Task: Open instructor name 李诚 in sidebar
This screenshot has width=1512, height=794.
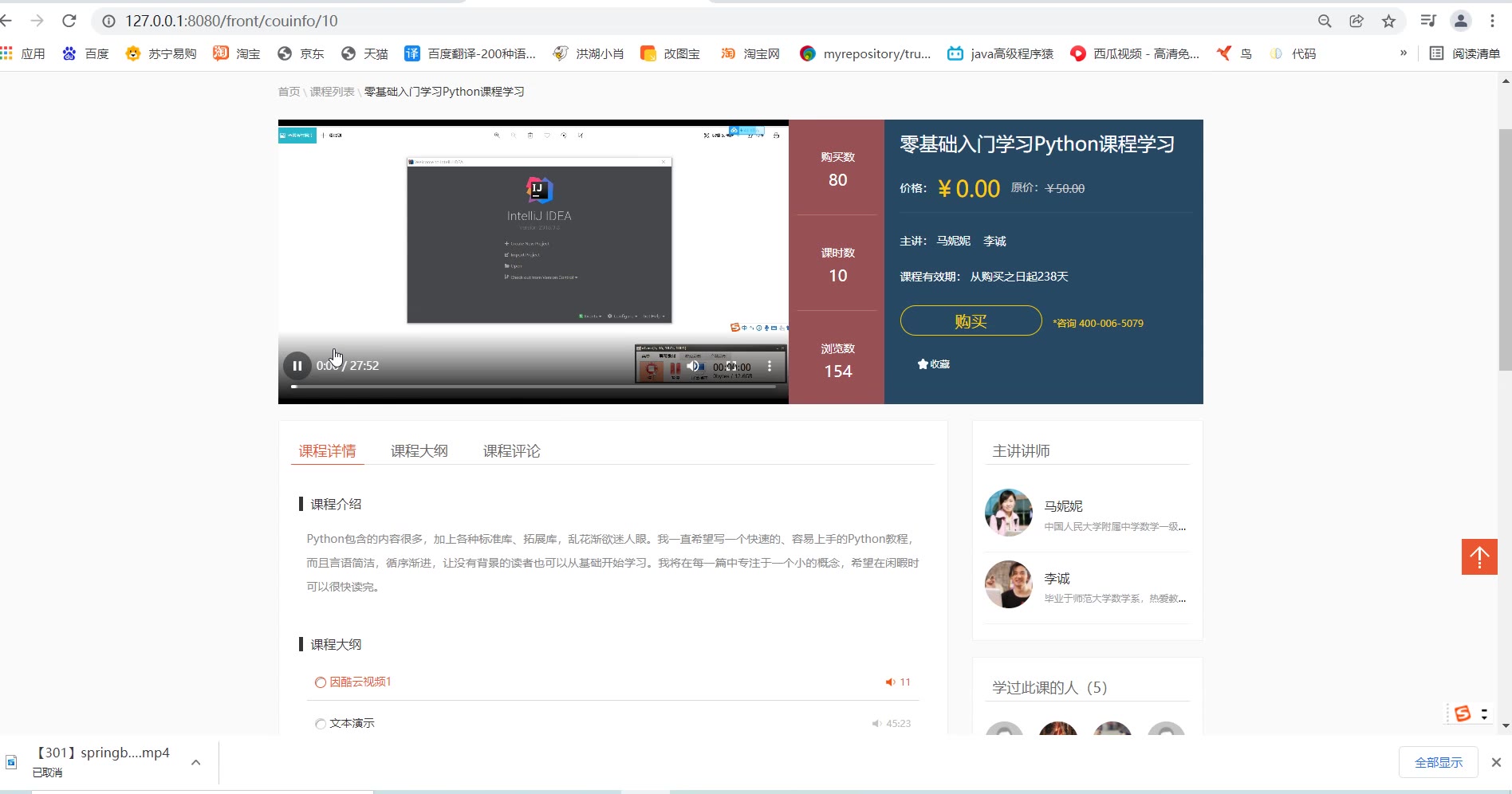Action: point(1057,579)
